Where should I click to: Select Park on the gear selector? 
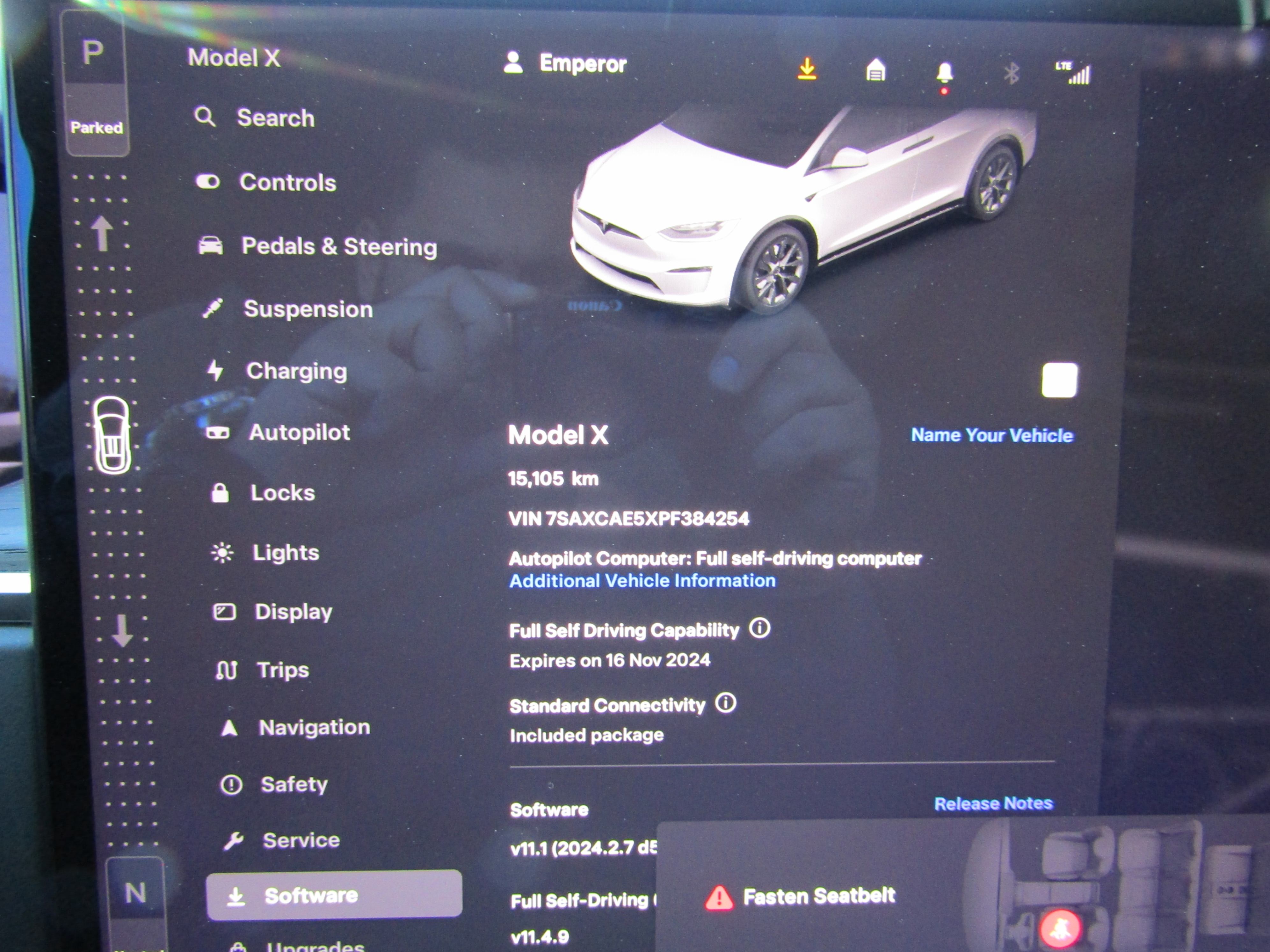[93, 54]
